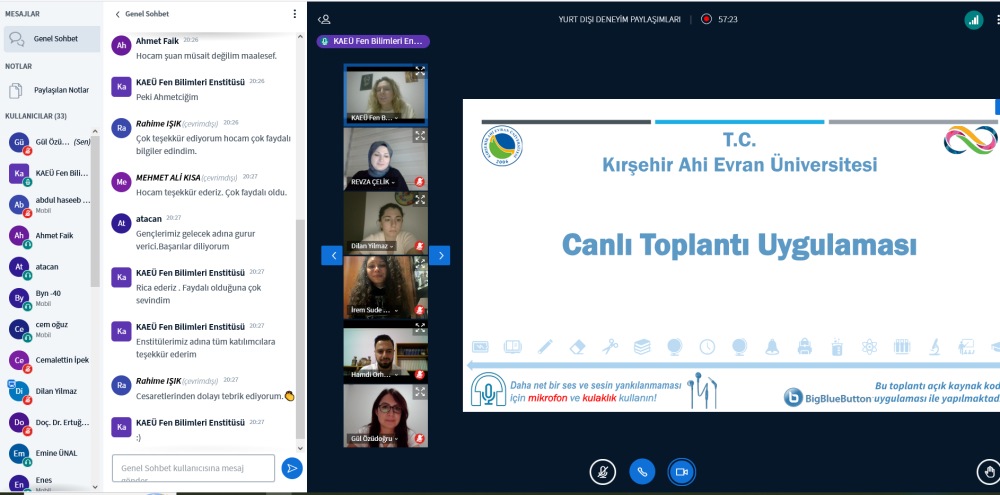Viewport: 1000px width, 495px height.
Task: Make REVZA ÇELİK's webcam fullscreen
Action: tap(420, 136)
